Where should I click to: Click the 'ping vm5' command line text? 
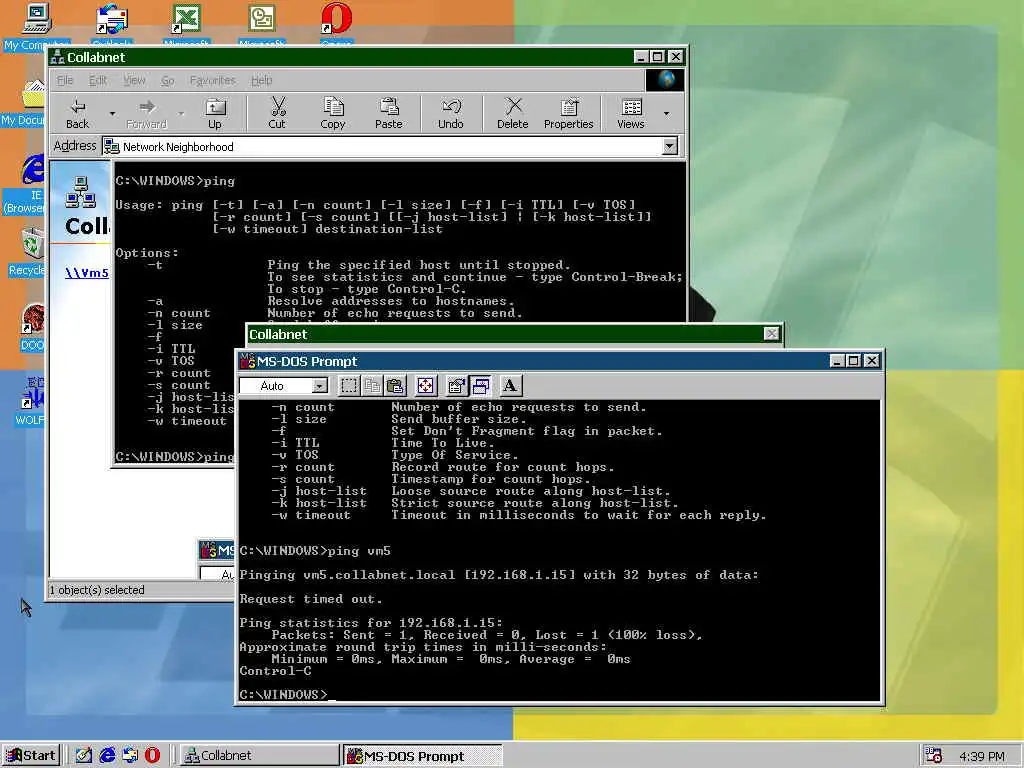(x=359, y=551)
